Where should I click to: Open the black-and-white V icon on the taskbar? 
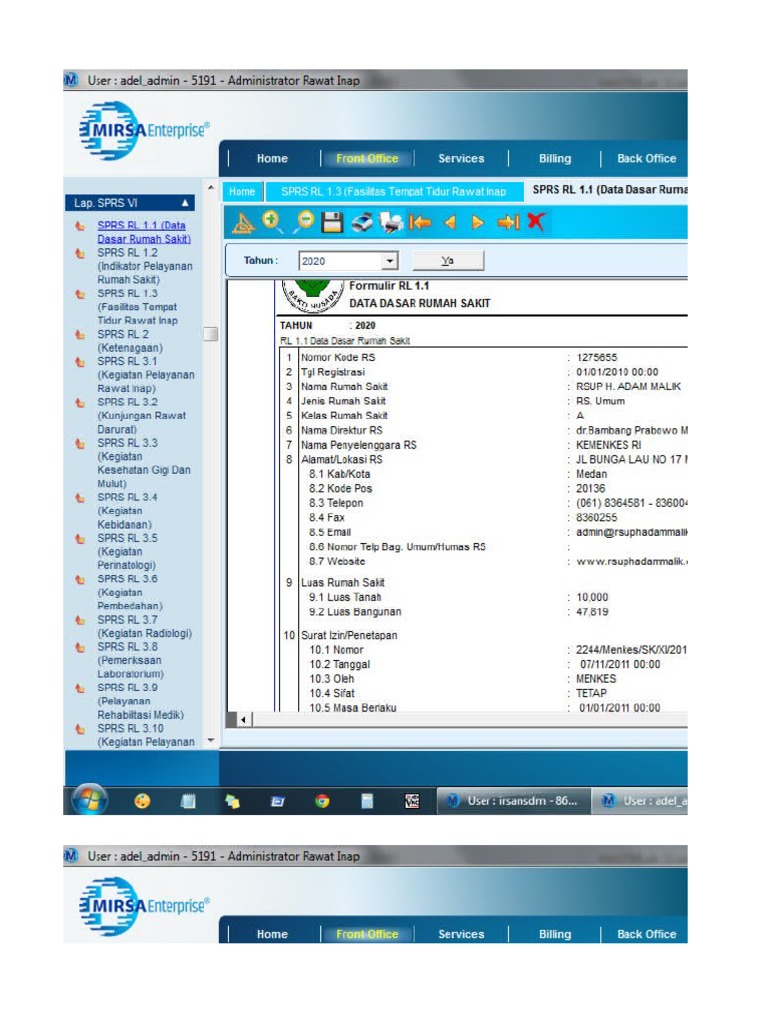click(x=412, y=801)
